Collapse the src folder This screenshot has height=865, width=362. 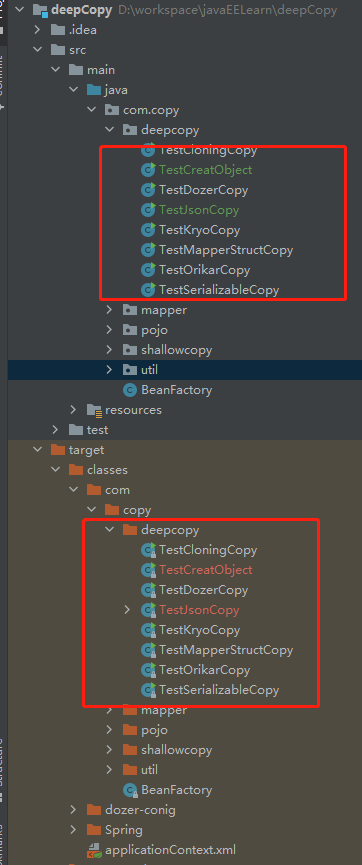[37, 50]
